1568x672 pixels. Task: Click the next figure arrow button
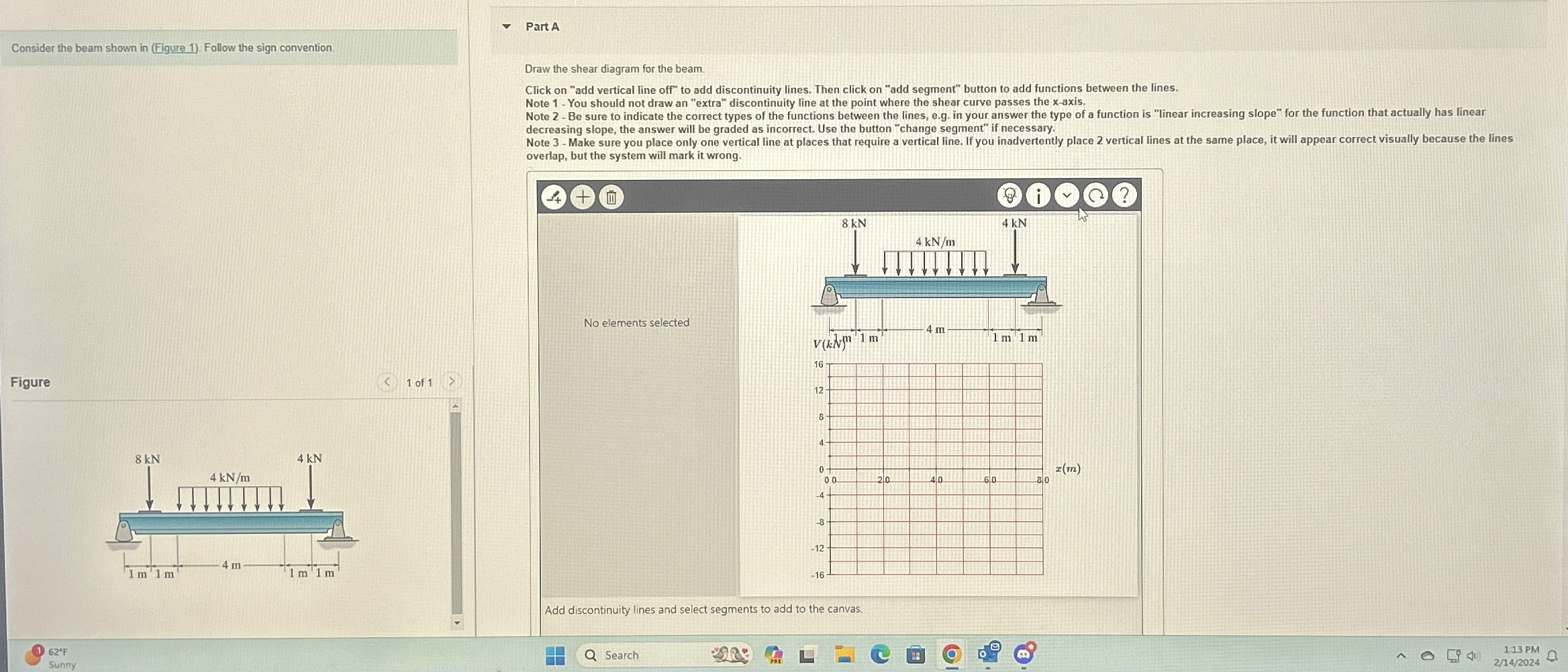click(452, 381)
